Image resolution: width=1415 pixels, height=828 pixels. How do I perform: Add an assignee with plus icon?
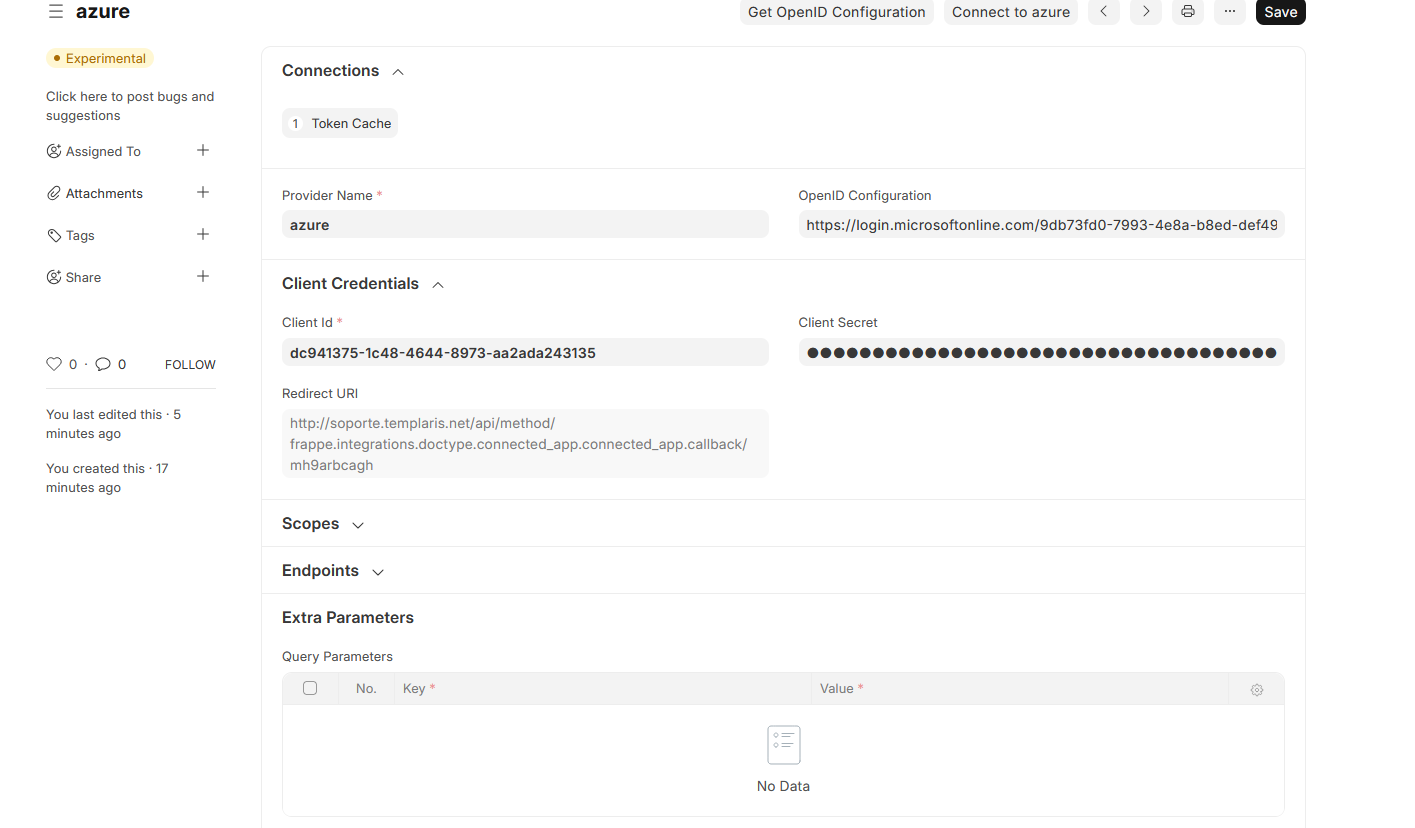click(x=203, y=151)
